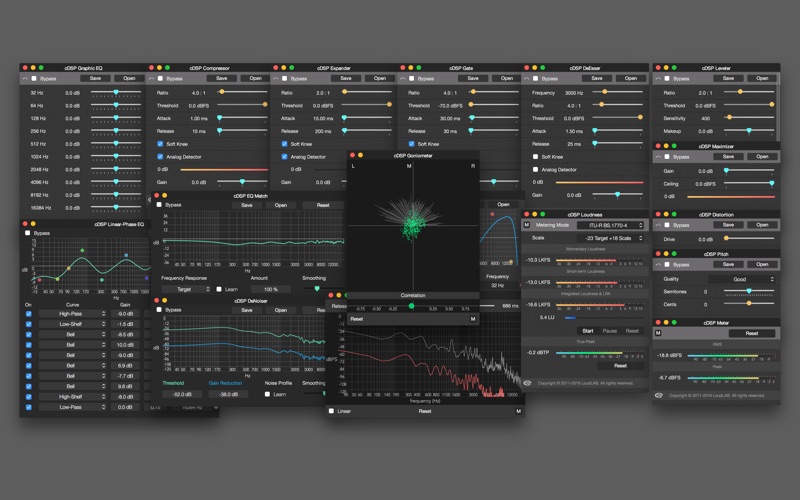Open the Target dropdown in EQ Match

(x=186, y=289)
